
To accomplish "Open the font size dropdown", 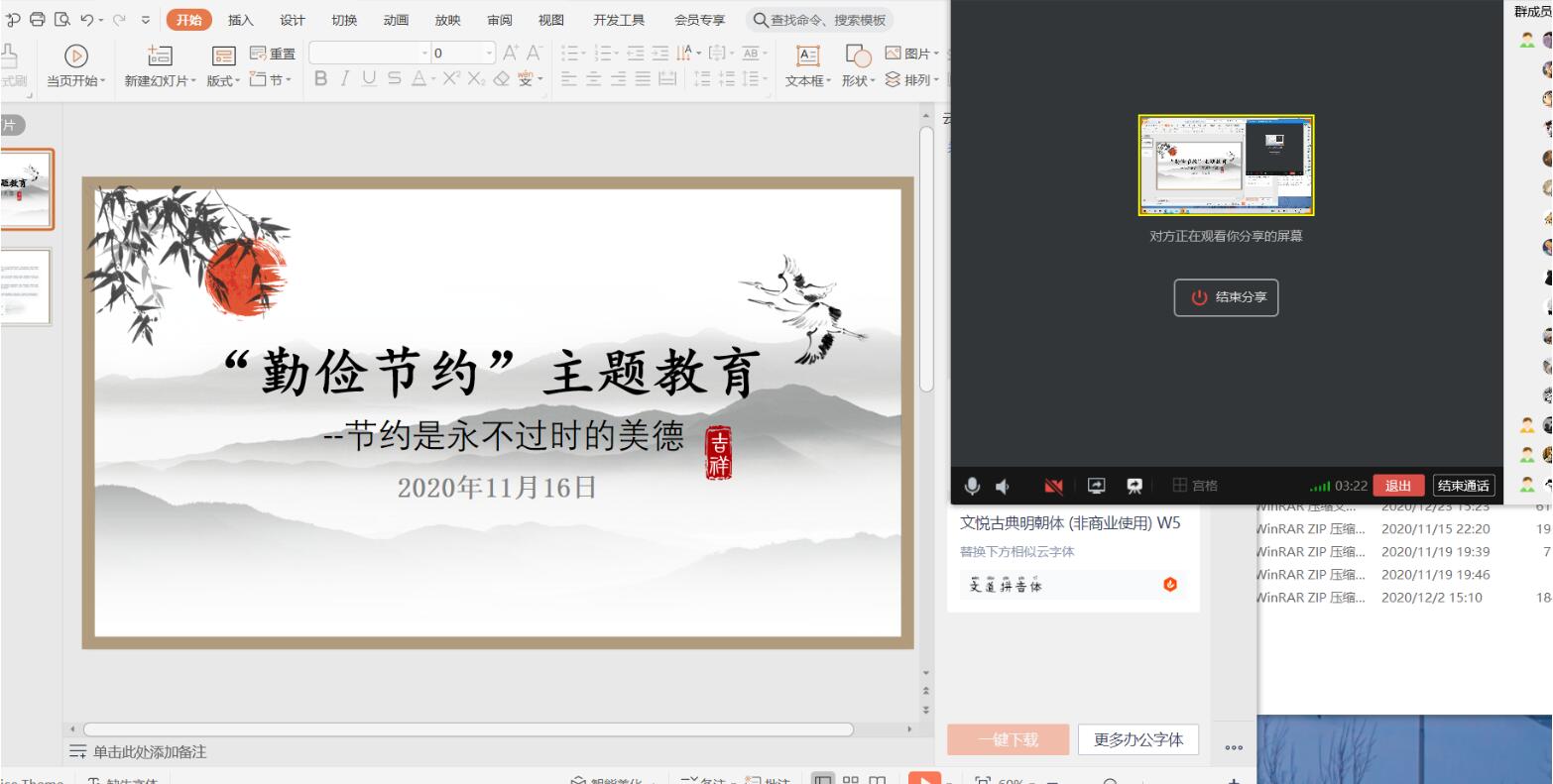I will [489, 54].
